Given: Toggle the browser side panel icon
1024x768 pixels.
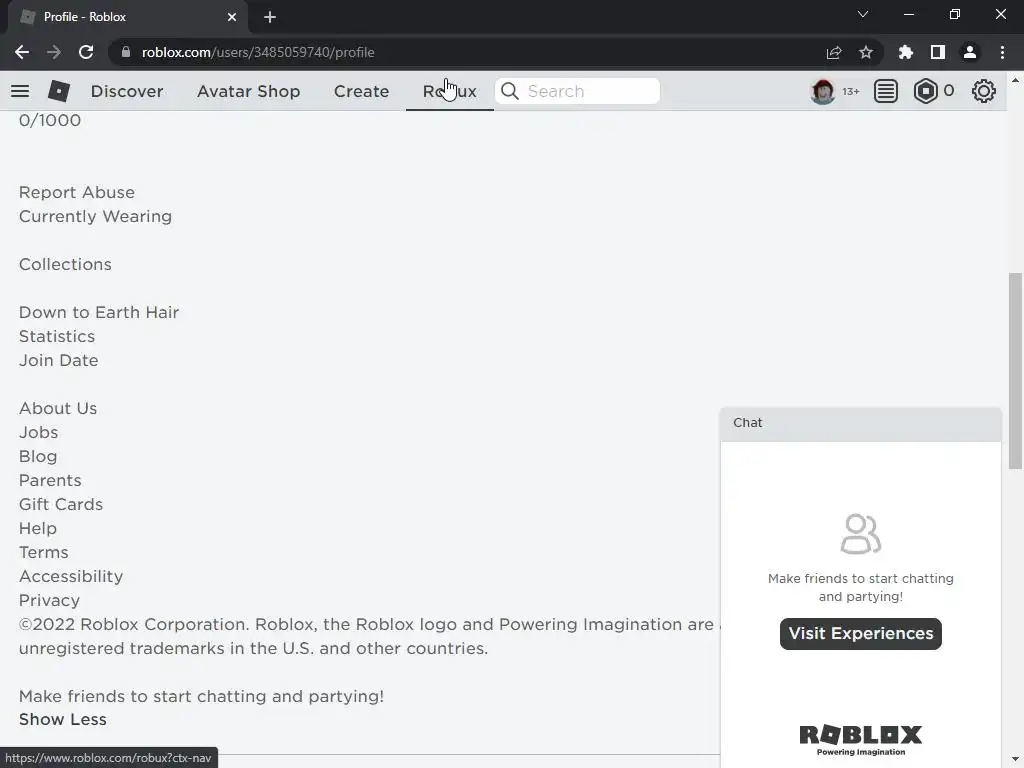Looking at the screenshot, I should 938,52.
